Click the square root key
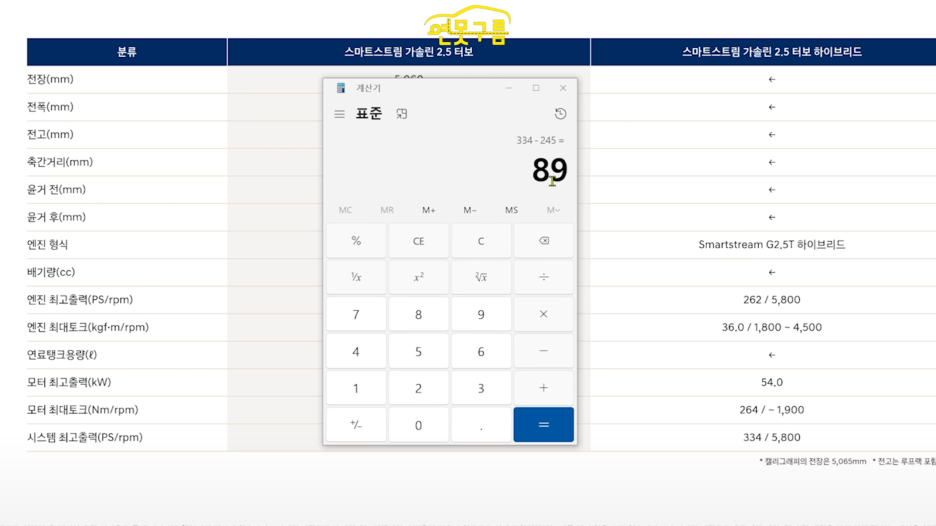 [x=481, y=277]
